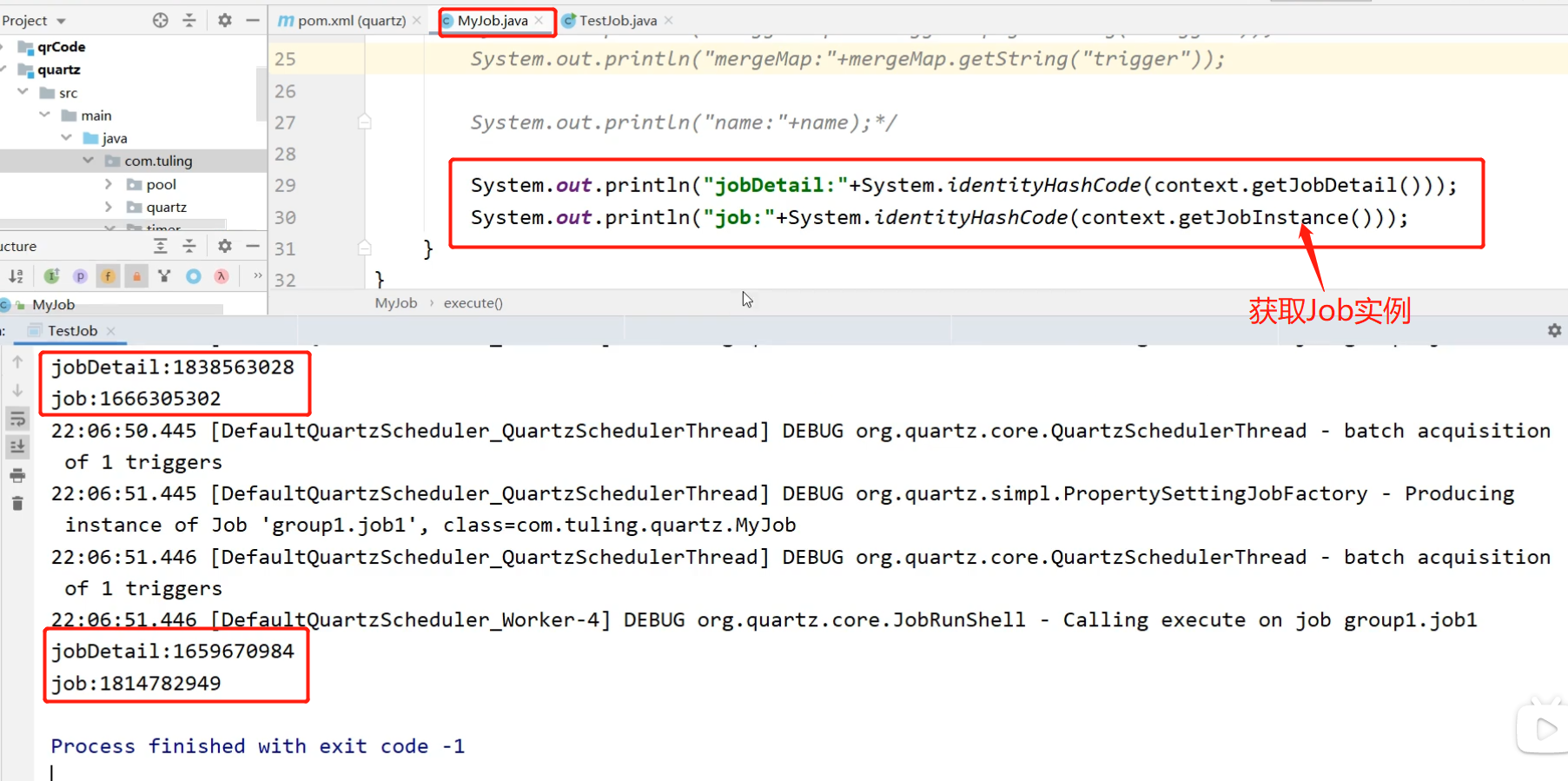This screenshot has height=781, width=1568.
Task: Collapse the com.tuling package arrow
Action: [88, 160]
